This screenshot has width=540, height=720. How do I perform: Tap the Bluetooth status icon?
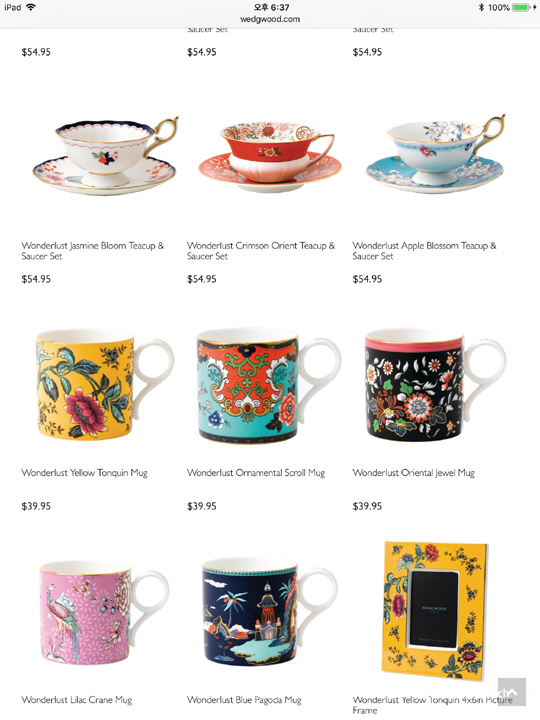click(481, 7)
